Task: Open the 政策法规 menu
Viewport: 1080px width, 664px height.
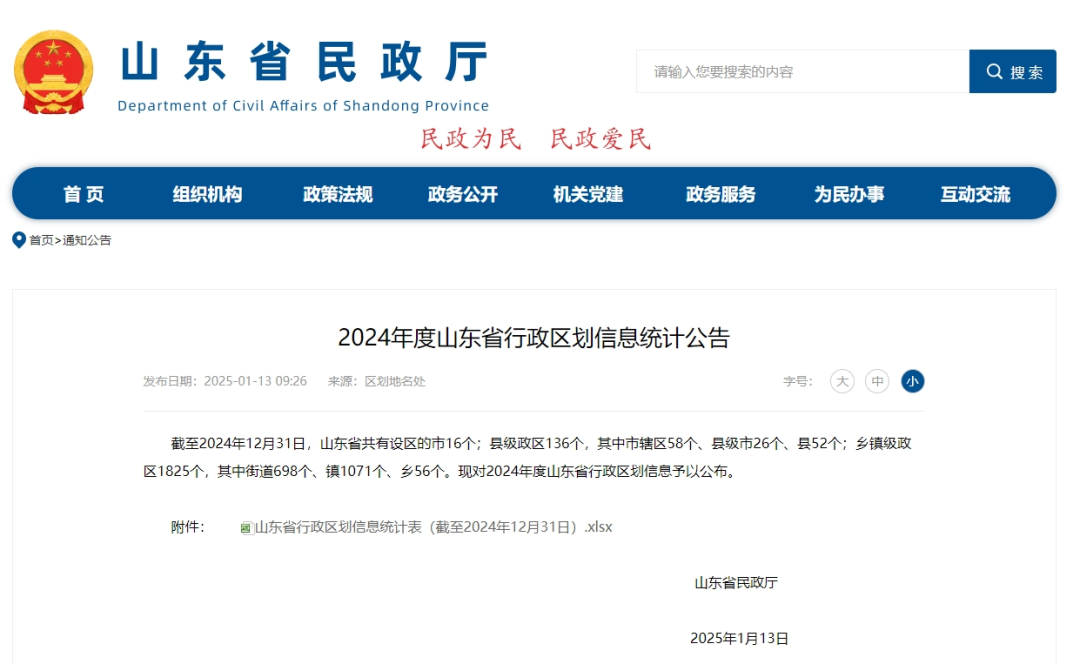Action: point(336,194)
